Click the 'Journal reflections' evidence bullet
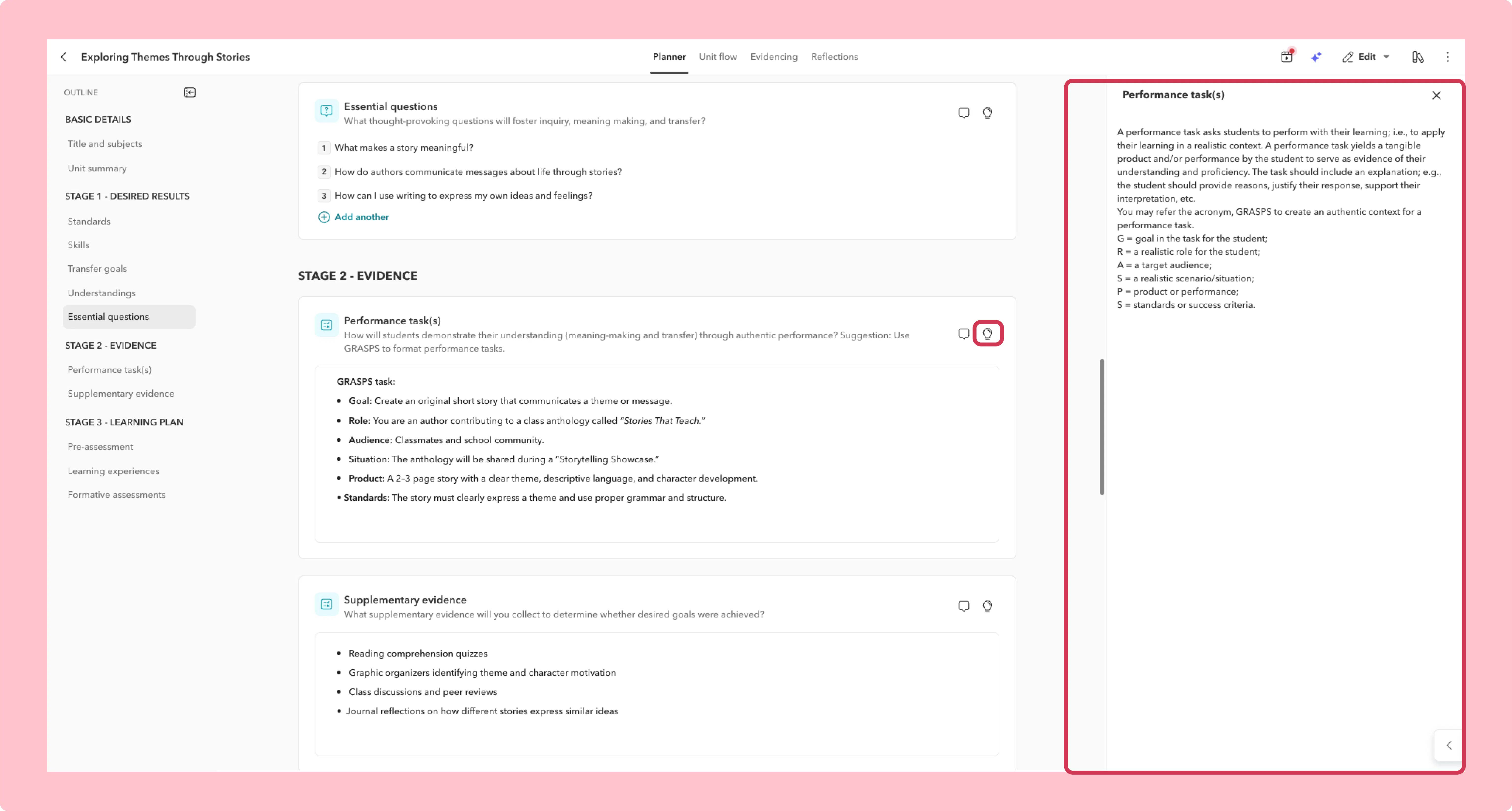1512x811 pixels. pos(481,711)
